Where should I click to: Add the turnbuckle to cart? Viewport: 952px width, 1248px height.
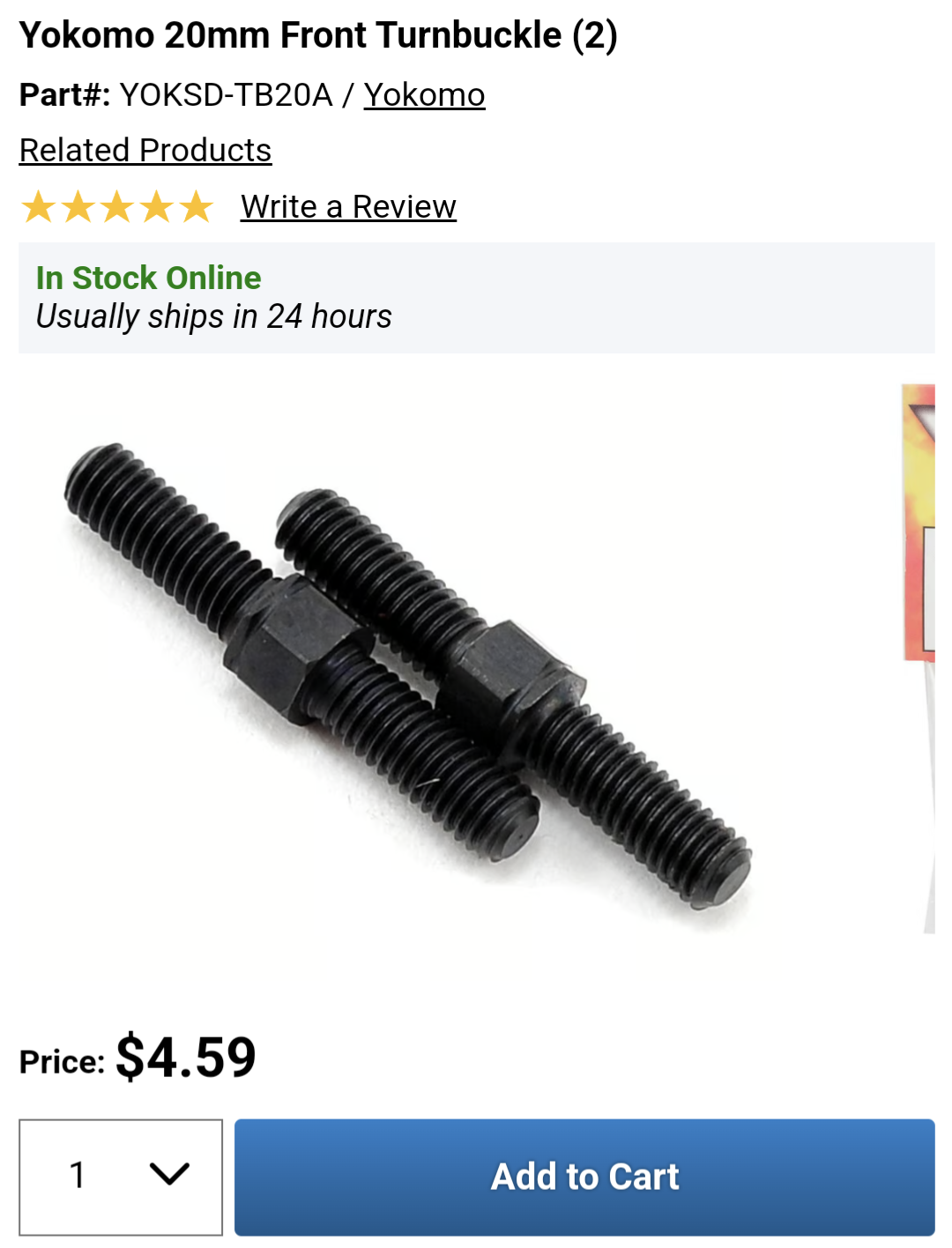(x=584, y=1177)
